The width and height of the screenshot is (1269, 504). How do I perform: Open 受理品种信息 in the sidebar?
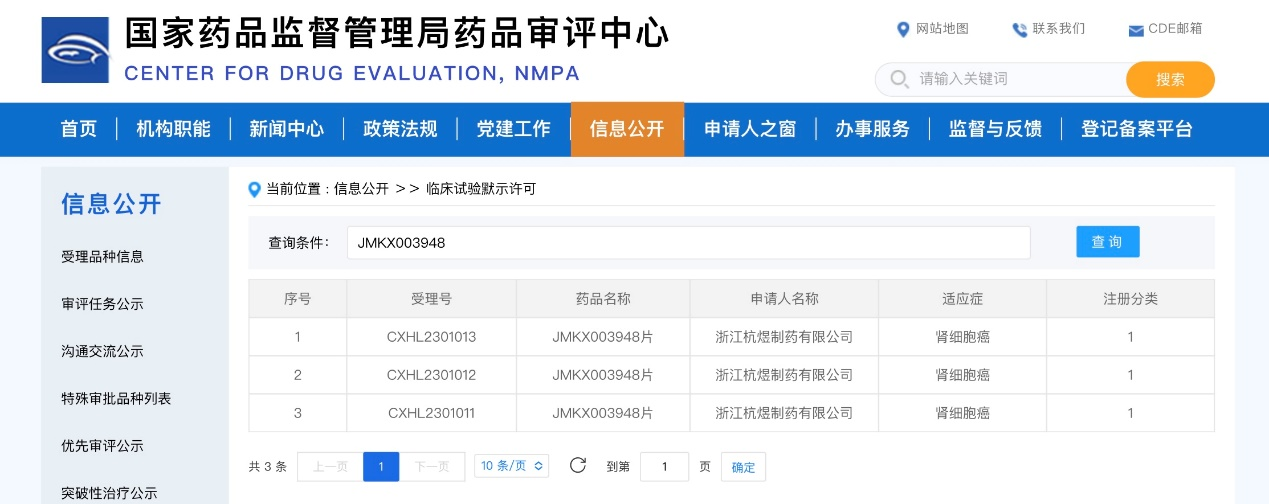(x=102, y=256)
